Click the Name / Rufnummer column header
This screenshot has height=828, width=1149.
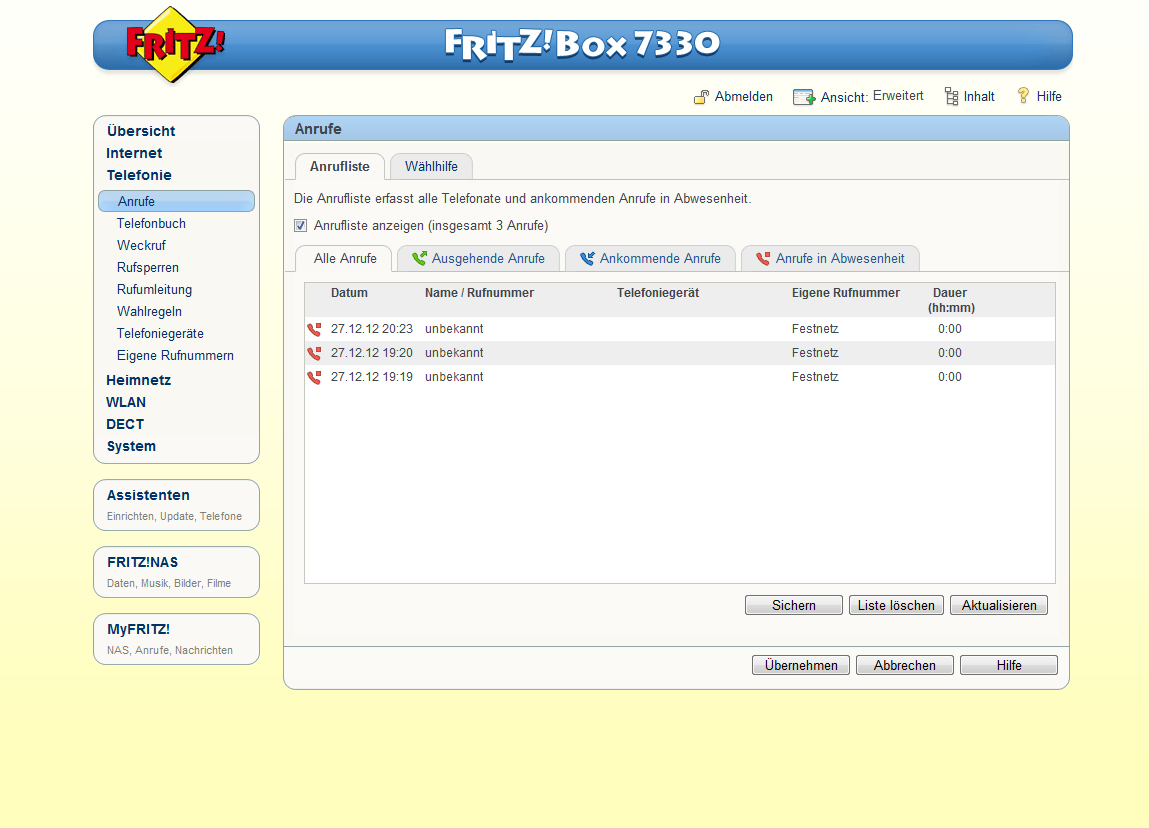[x=479, y=293]
